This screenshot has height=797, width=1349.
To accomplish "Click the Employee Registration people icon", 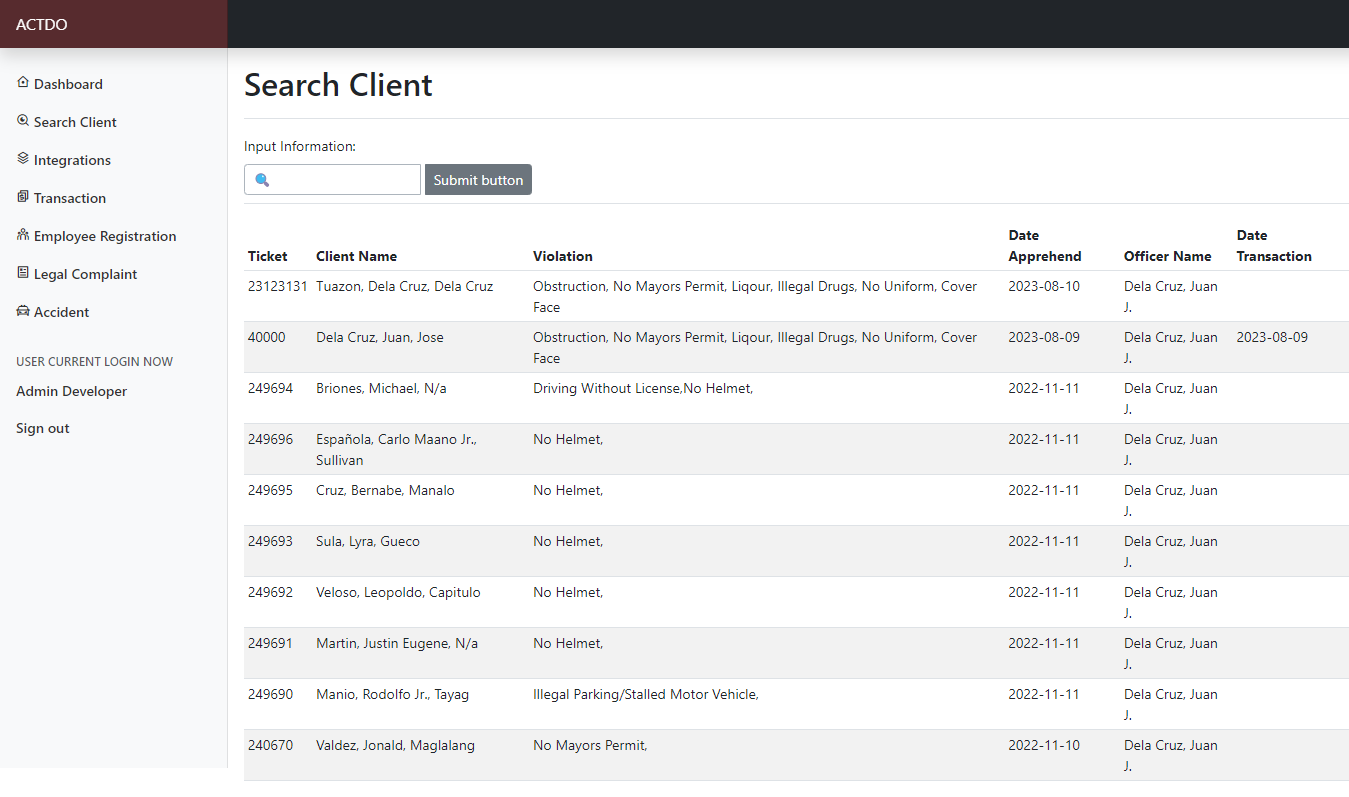I will [23, 235].
